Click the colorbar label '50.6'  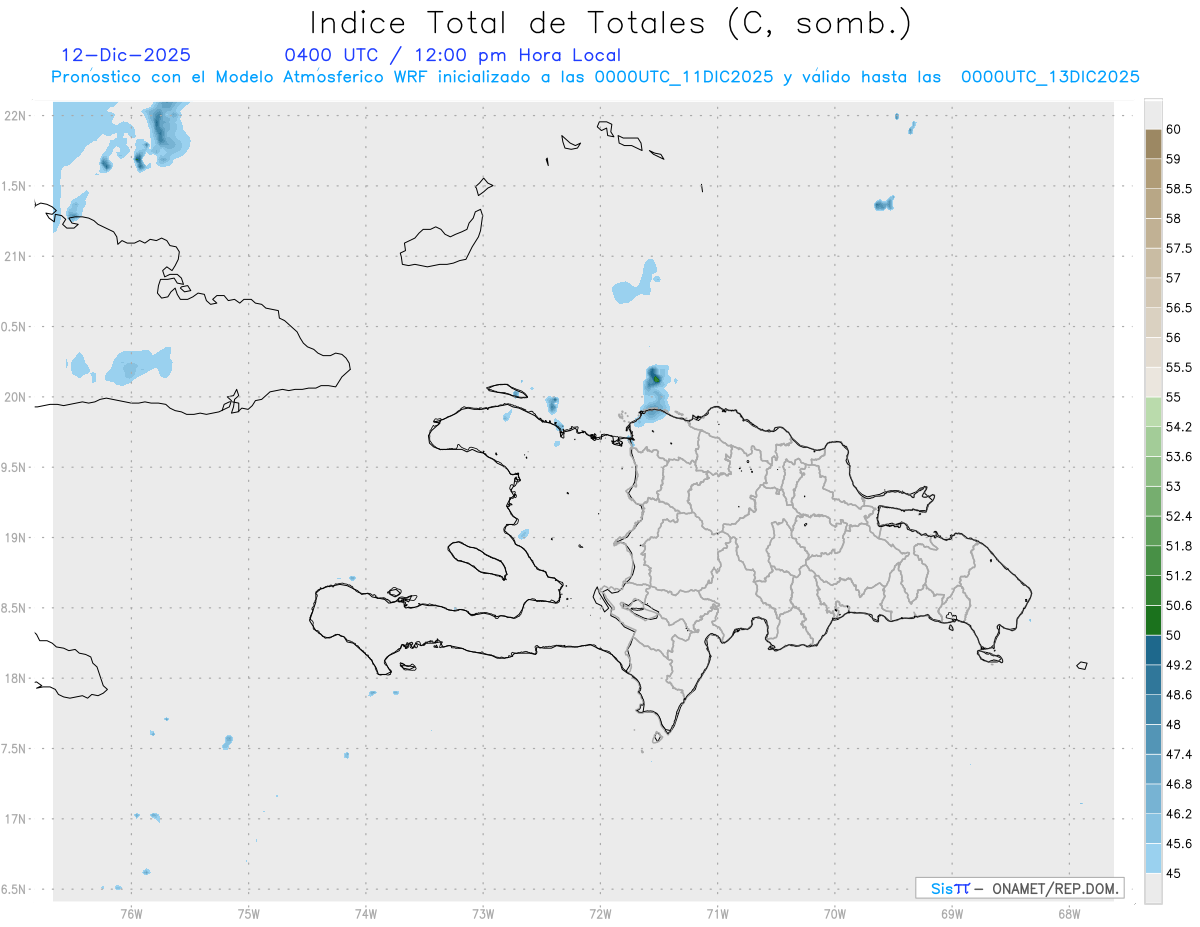[1179, 606]
